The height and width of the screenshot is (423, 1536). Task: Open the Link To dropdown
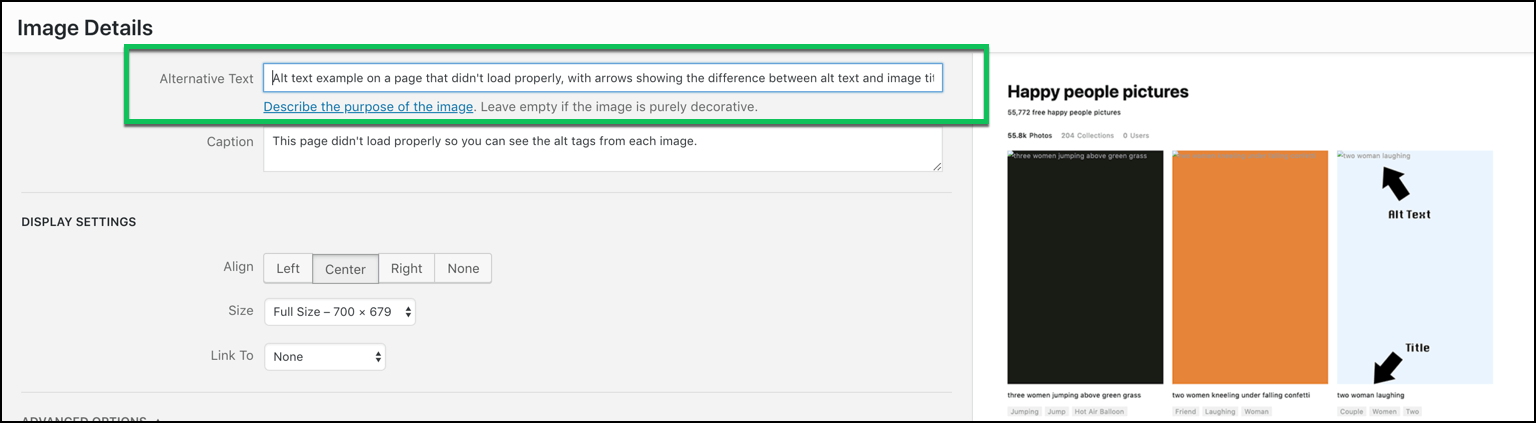(x=325, y=356)
